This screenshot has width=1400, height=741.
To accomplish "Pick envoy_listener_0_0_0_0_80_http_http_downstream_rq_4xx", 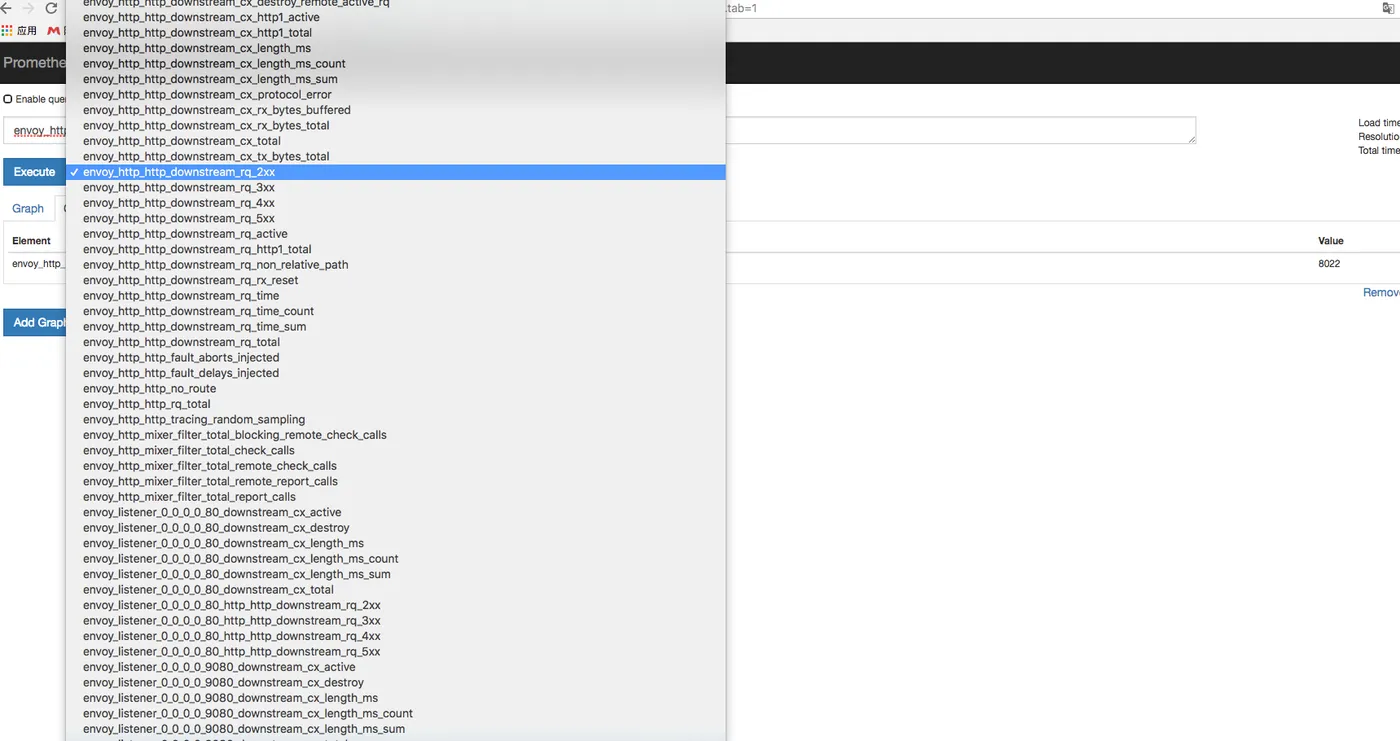I will click(x=396, y=637).
